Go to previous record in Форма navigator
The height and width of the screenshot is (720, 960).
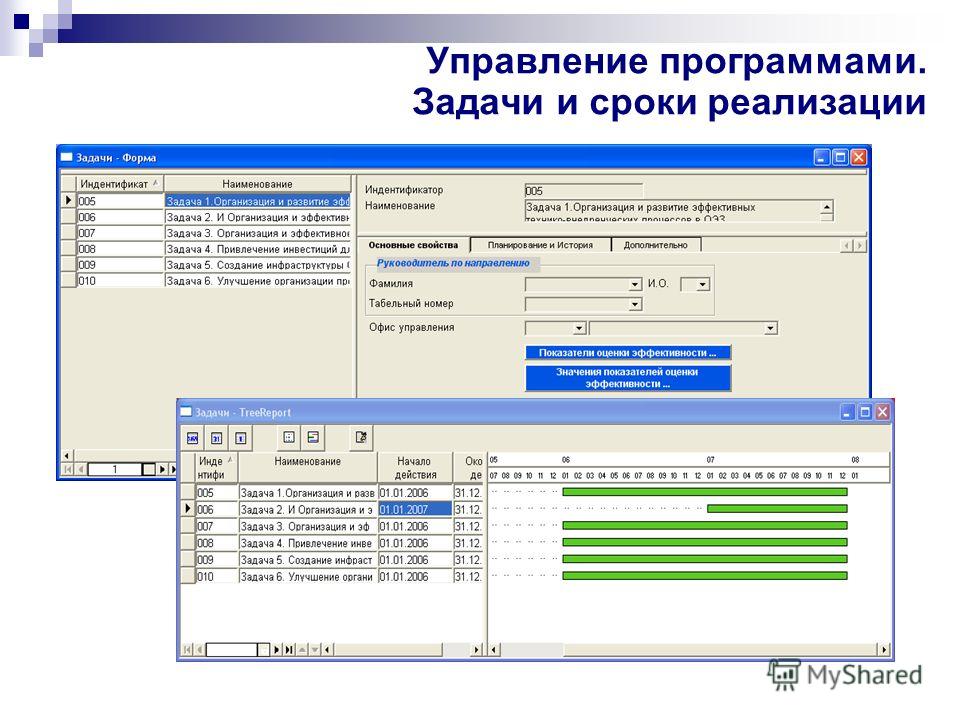80,470
